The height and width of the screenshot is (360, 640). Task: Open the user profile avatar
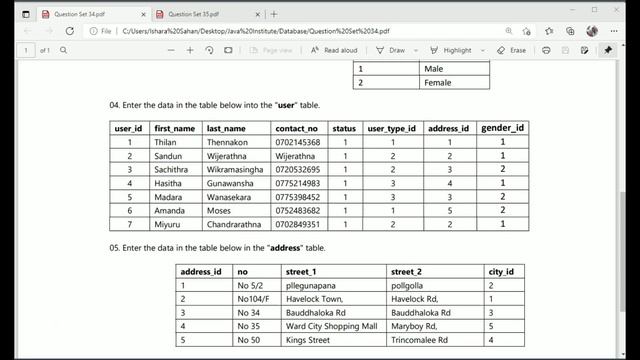[592, 31]
